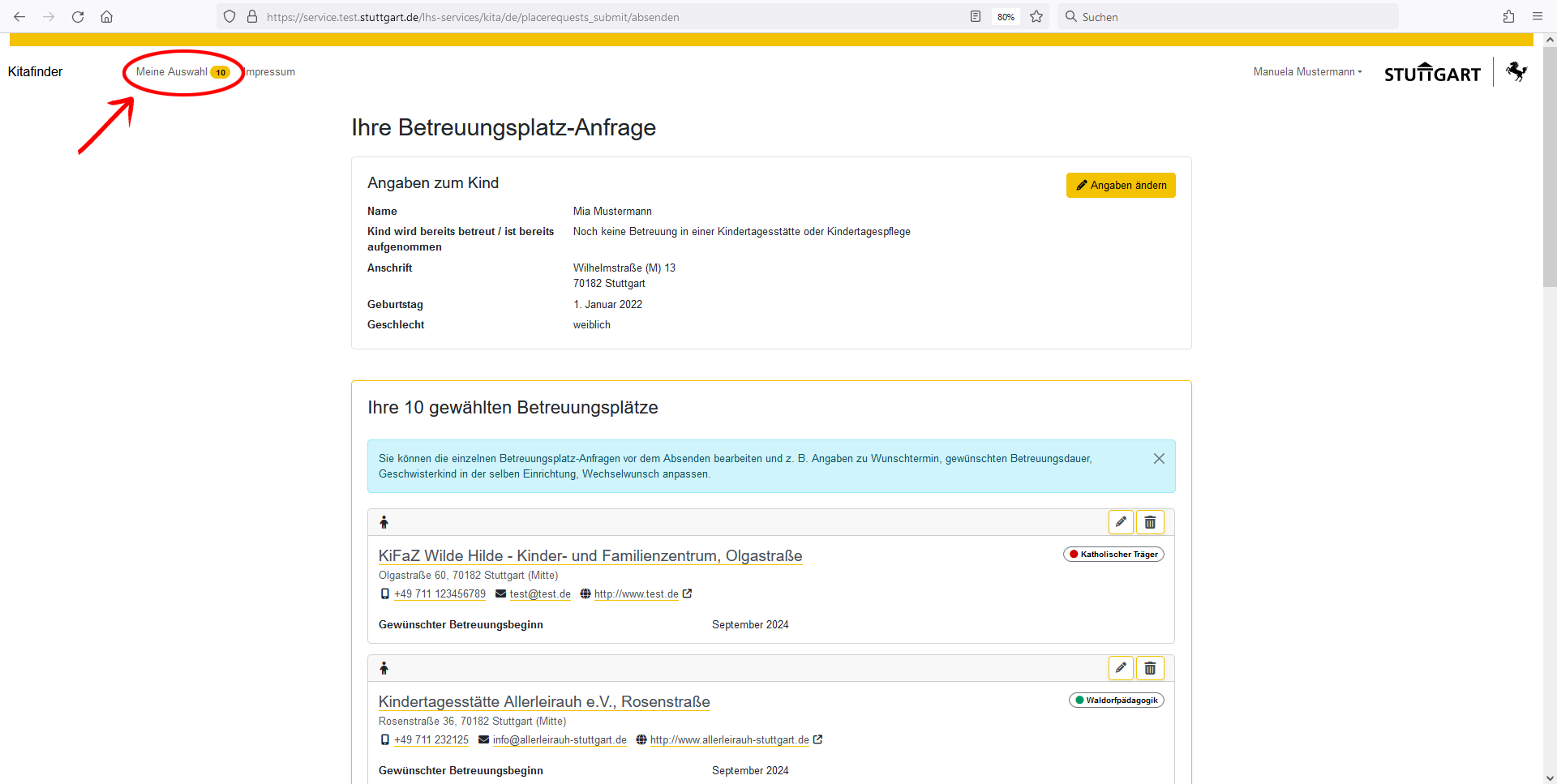Screen dimensions: 1557x784
Task: Call phone number +49 711 123456789
Action: pyautogui.click(x=440, y=594)
